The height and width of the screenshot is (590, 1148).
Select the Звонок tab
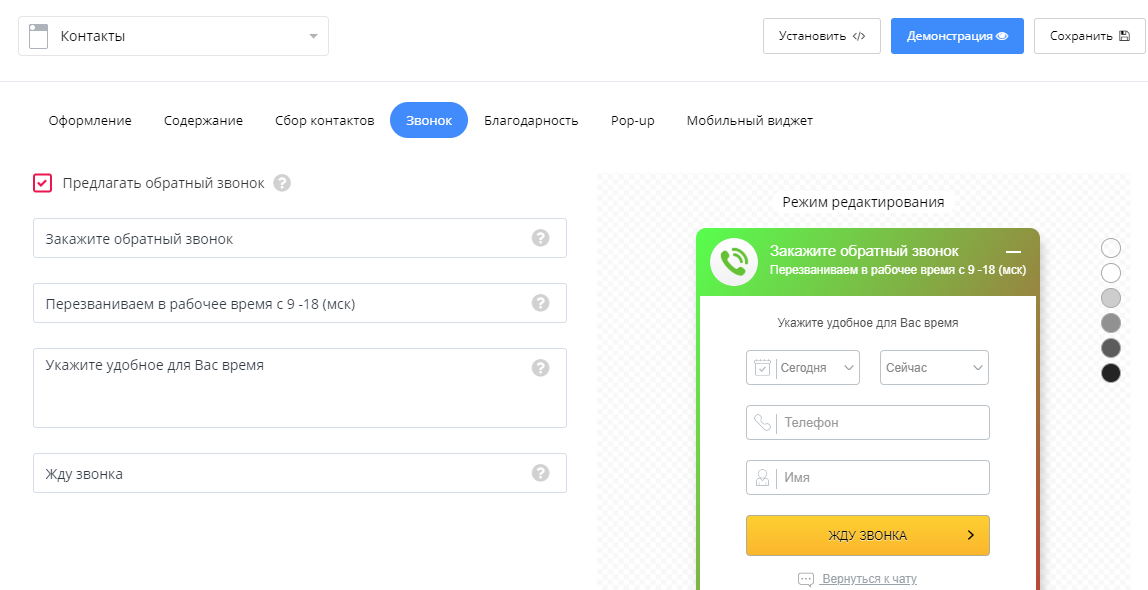pos(429,121)
